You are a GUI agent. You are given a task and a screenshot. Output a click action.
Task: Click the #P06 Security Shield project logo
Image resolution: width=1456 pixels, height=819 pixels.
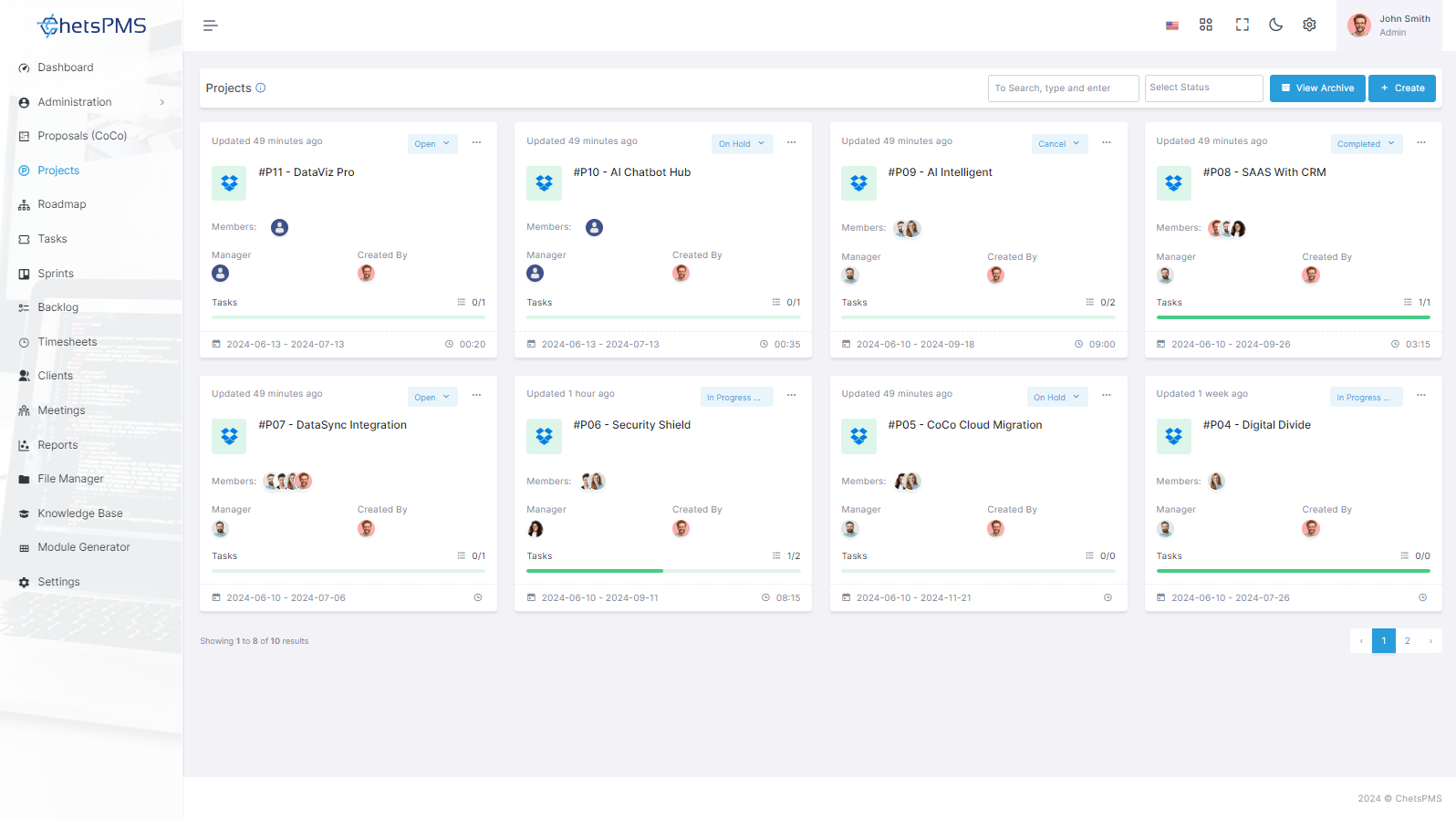click(544, 436)
